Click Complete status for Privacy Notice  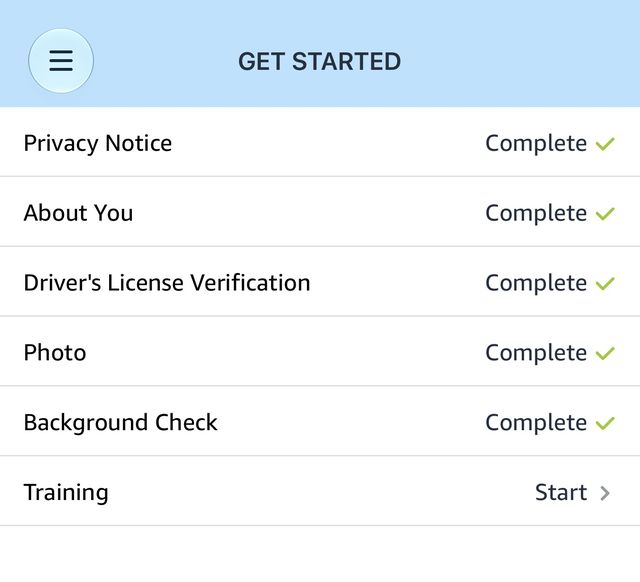click(x=536, y=144)
